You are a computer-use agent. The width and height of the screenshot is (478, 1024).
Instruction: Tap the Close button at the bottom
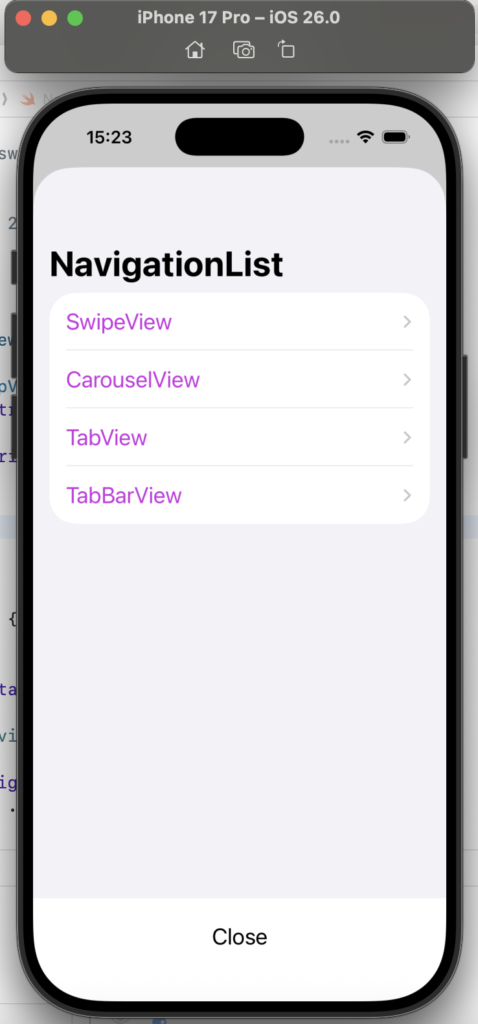coord(240,936)
